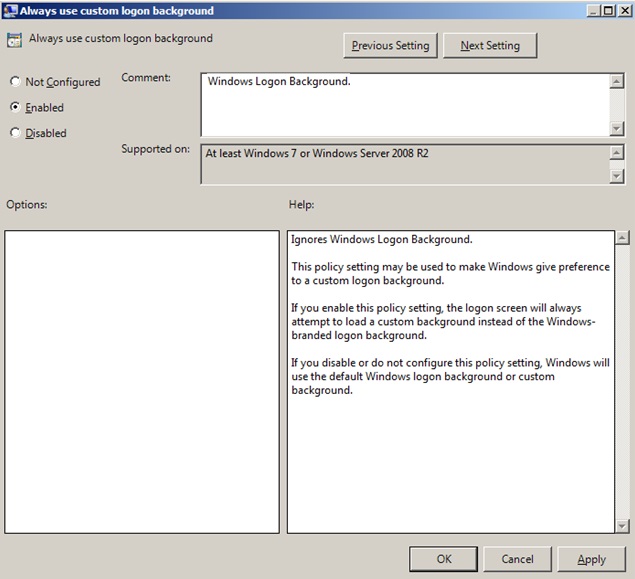
Task: Close the dialog with the X button
Action: pyautogui.click(x=625, y=11)
